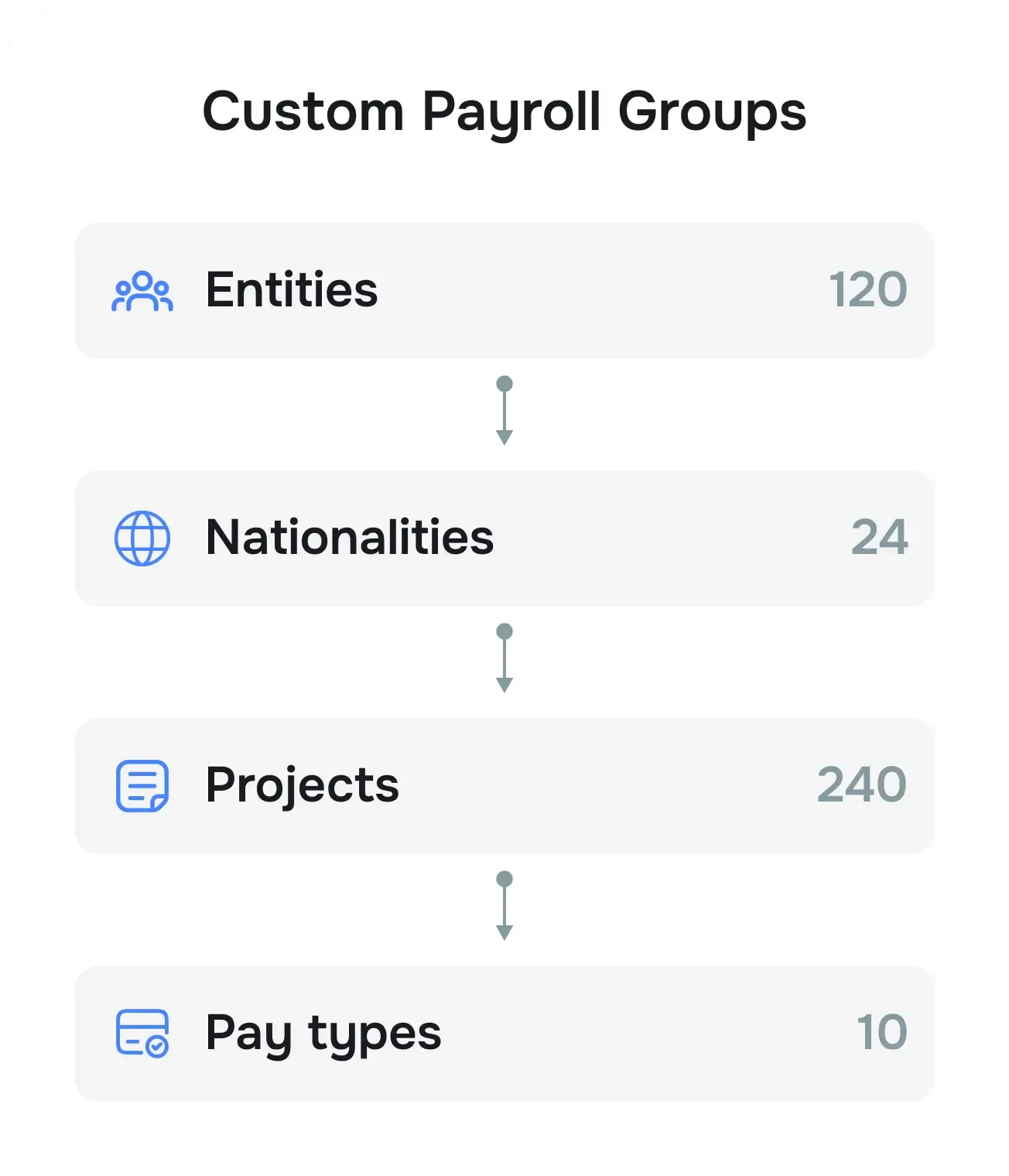This screenshot has height=1176, width=1009.
Task: Click the Nationalities count 24
Action: (x=880, y=538)
